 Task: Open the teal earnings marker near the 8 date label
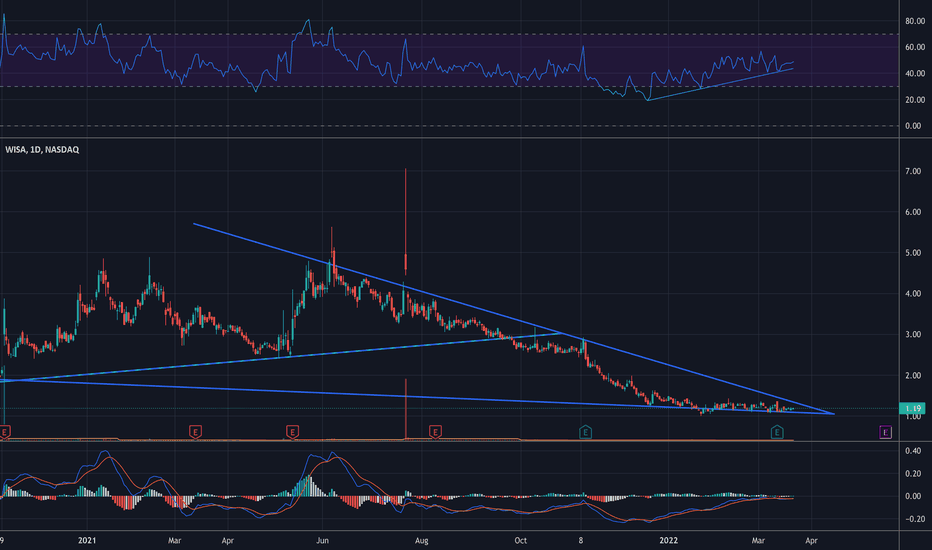click(x=585, y=432)
